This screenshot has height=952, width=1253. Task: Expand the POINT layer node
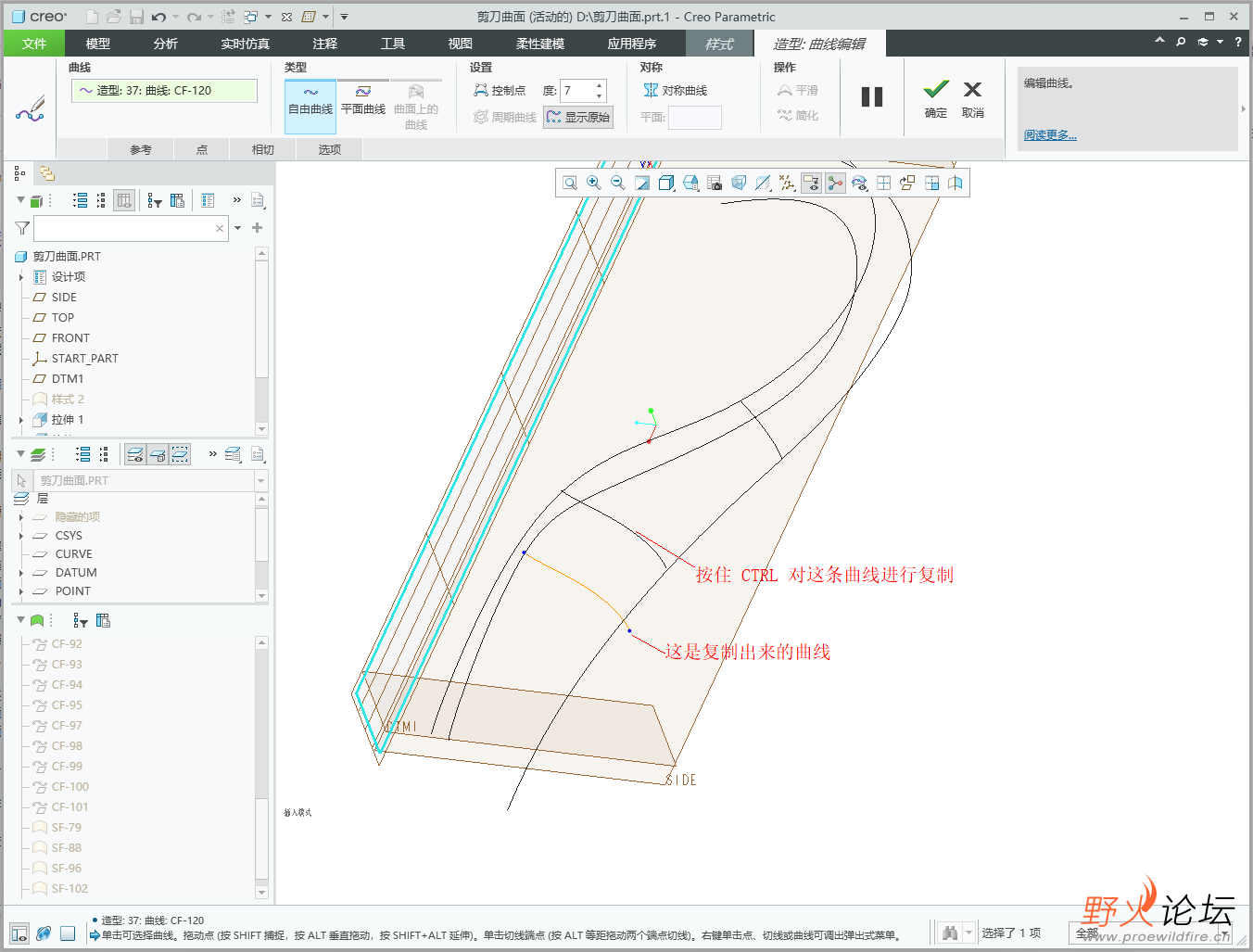21,591
